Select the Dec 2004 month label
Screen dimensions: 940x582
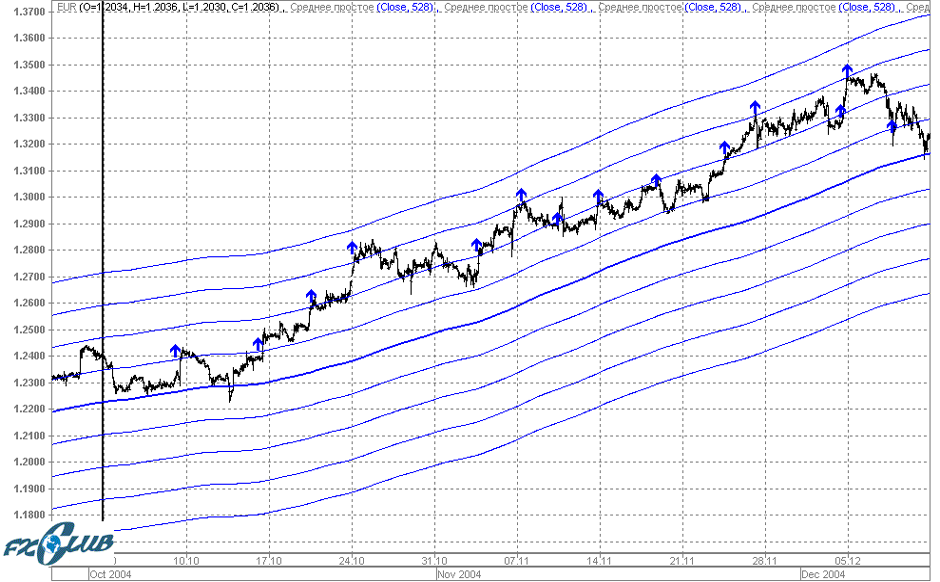tap(824, 574)
